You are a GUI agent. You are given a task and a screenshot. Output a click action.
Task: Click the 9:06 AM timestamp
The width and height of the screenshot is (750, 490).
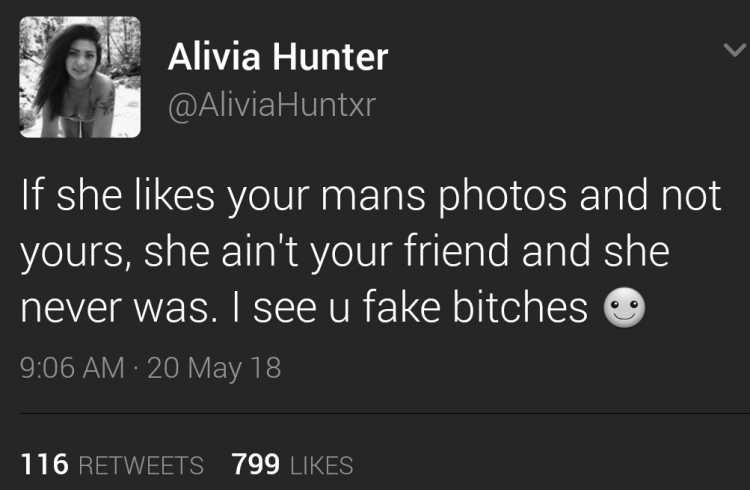[72, 368]
